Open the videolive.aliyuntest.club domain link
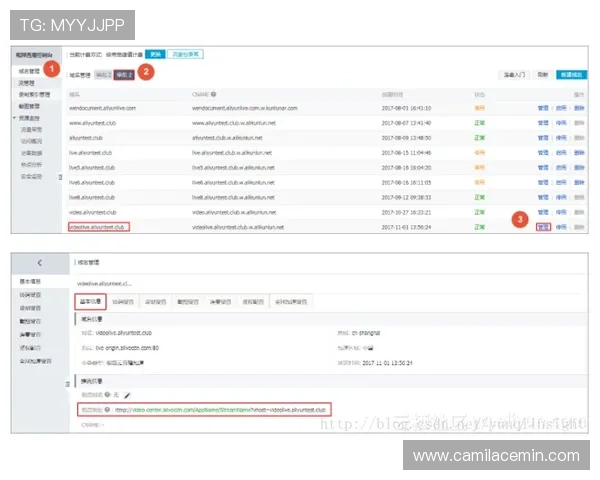This screenshot has height=480, width=600. click(x=97, y=228)
